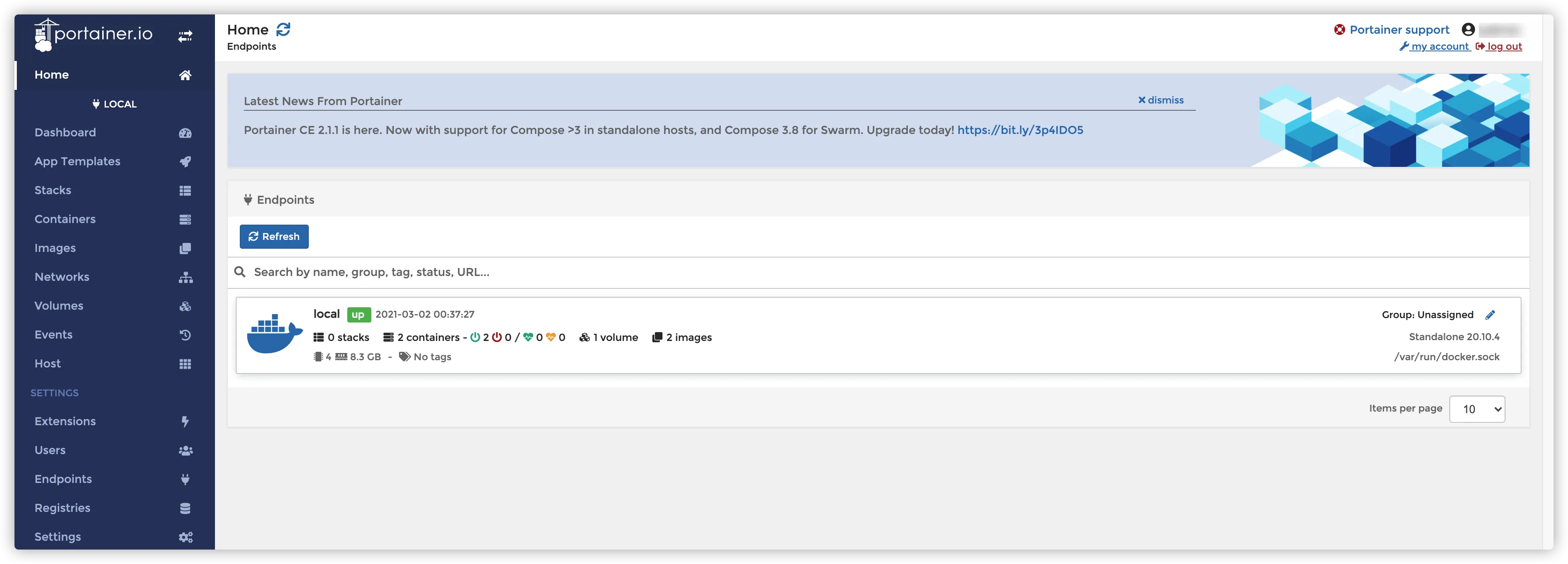Click the App Templates rocket icon

point(185,161)
